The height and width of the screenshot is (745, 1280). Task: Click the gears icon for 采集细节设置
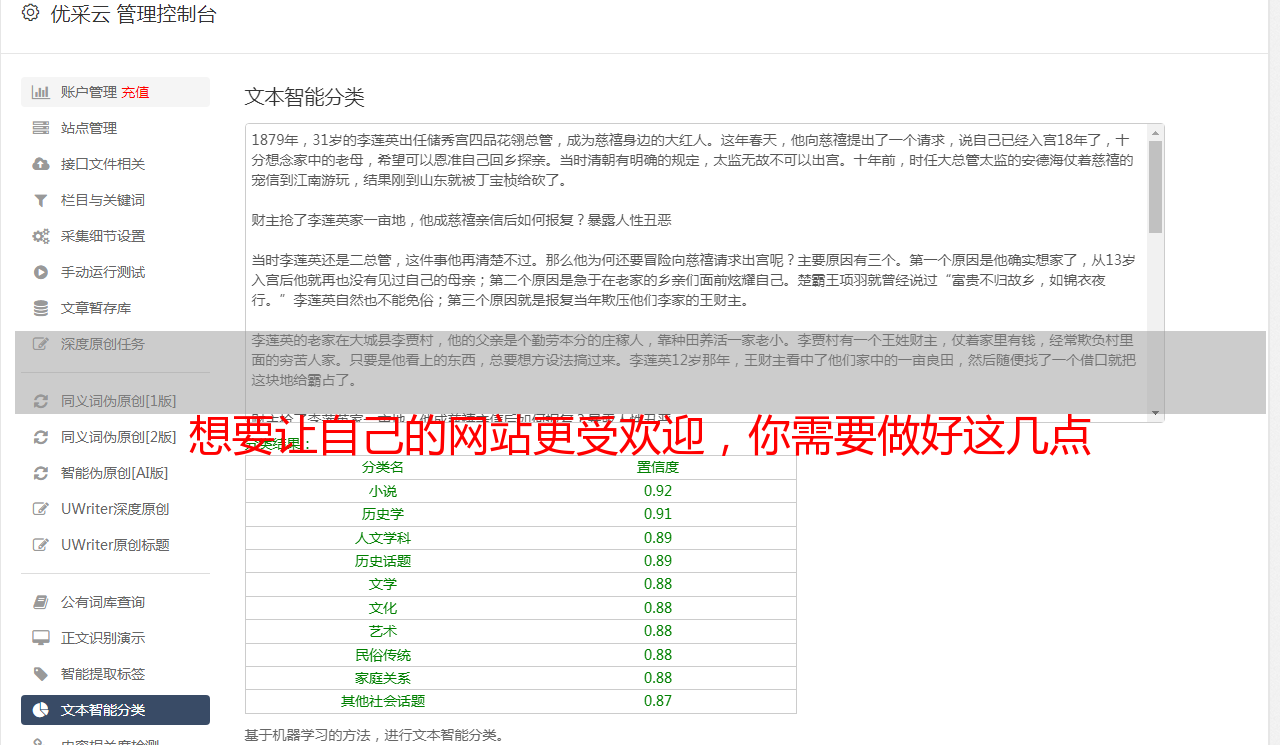tap(41, 236)
